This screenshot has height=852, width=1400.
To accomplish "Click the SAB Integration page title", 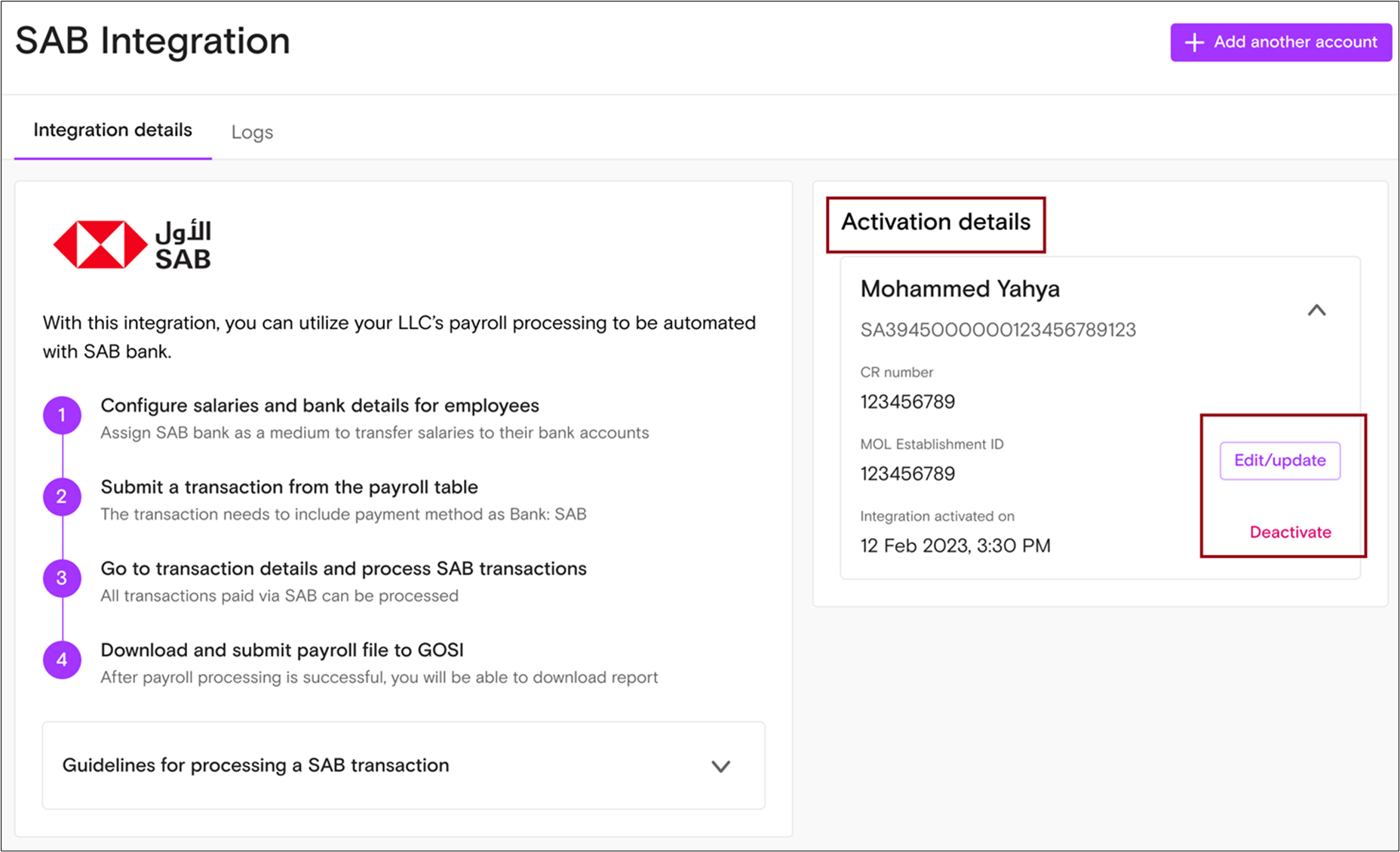I will click(152, 41).
